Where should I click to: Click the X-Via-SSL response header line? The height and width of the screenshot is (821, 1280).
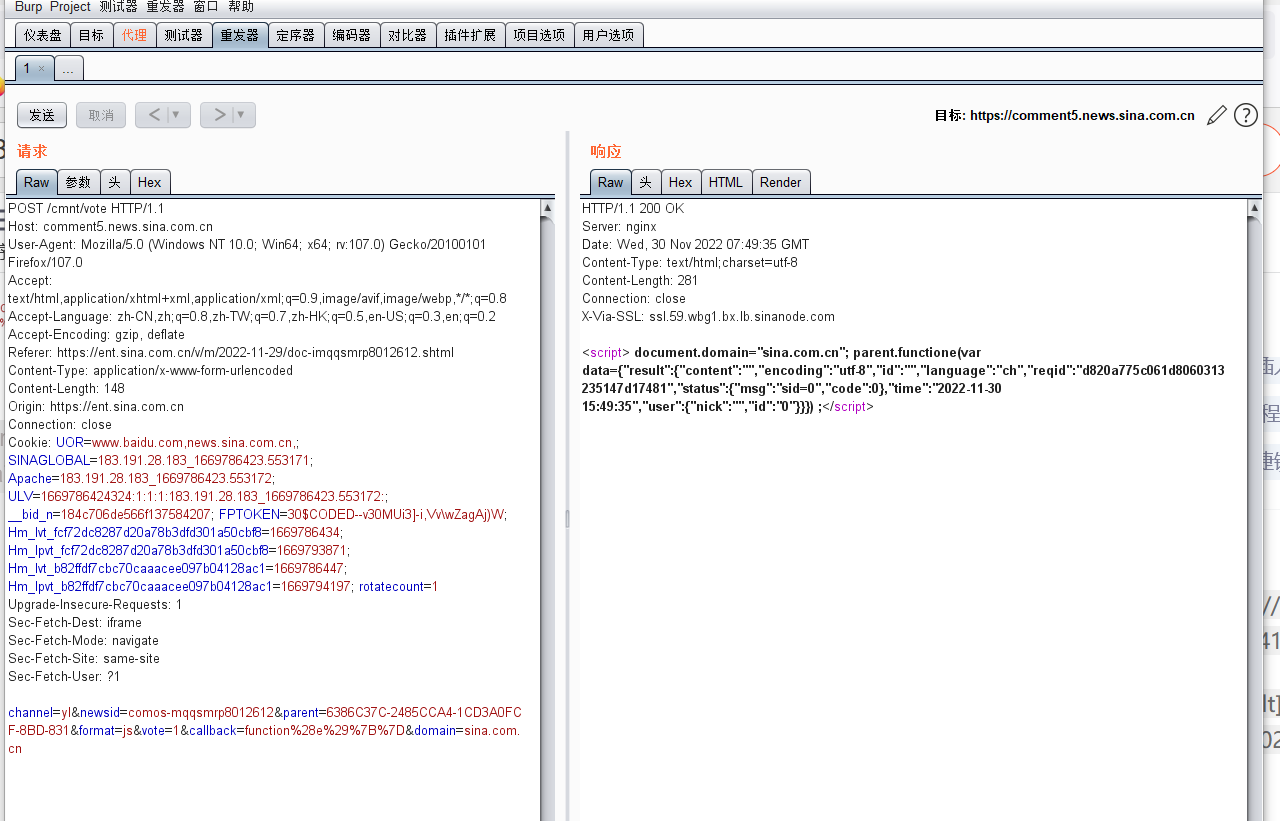(708, 317)
